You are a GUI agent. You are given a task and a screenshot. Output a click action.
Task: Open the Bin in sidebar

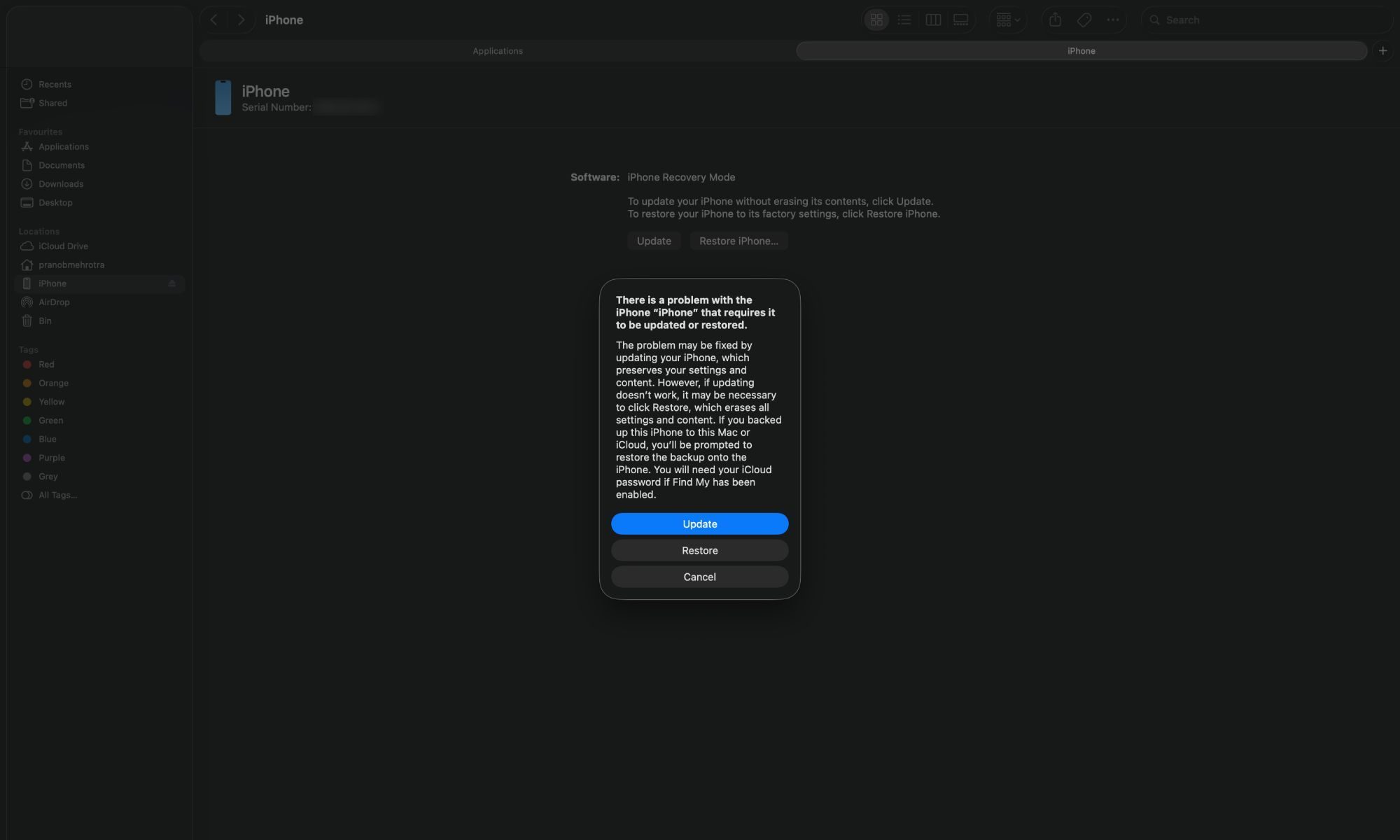pyautogui.click(x=99, y=321)
